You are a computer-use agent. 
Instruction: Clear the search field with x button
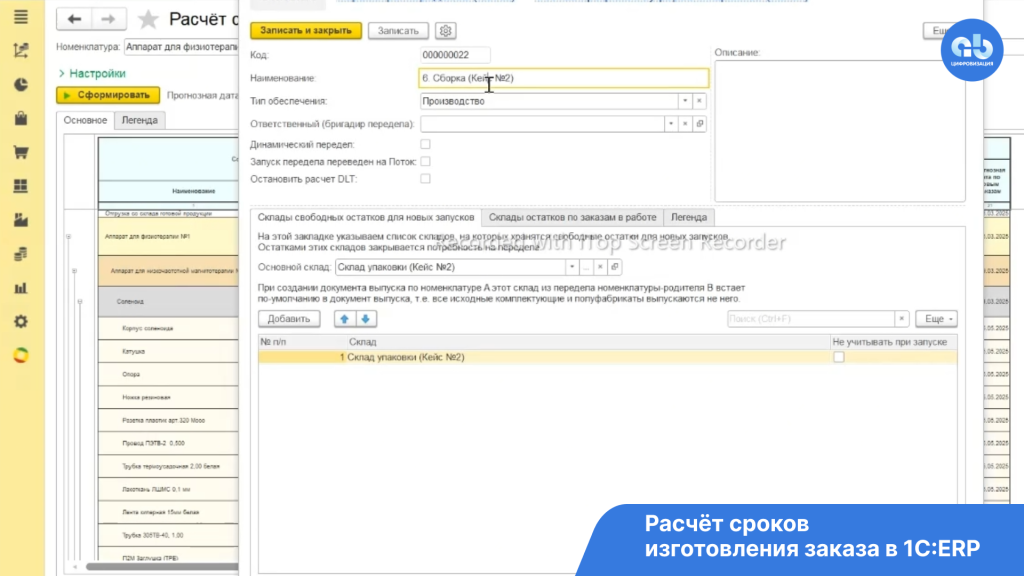(x=901, y=319)
